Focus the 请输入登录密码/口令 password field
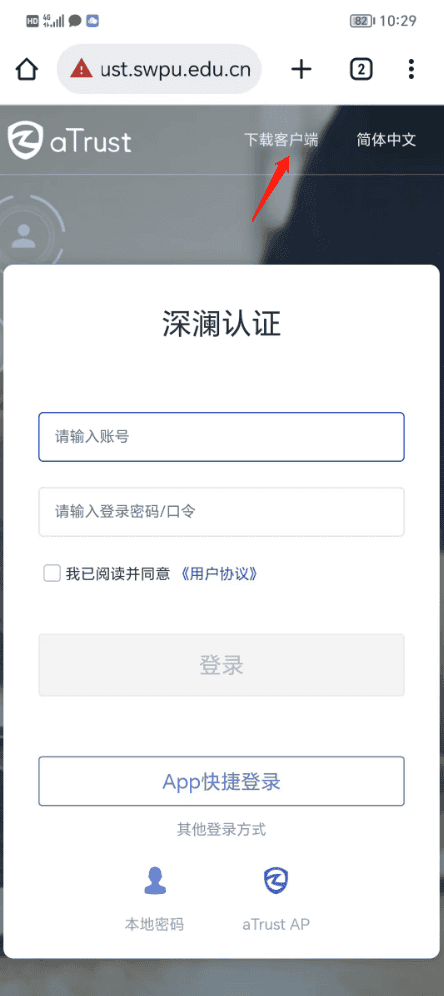Screen dimensions: 444x996 [x=221, y=512]
